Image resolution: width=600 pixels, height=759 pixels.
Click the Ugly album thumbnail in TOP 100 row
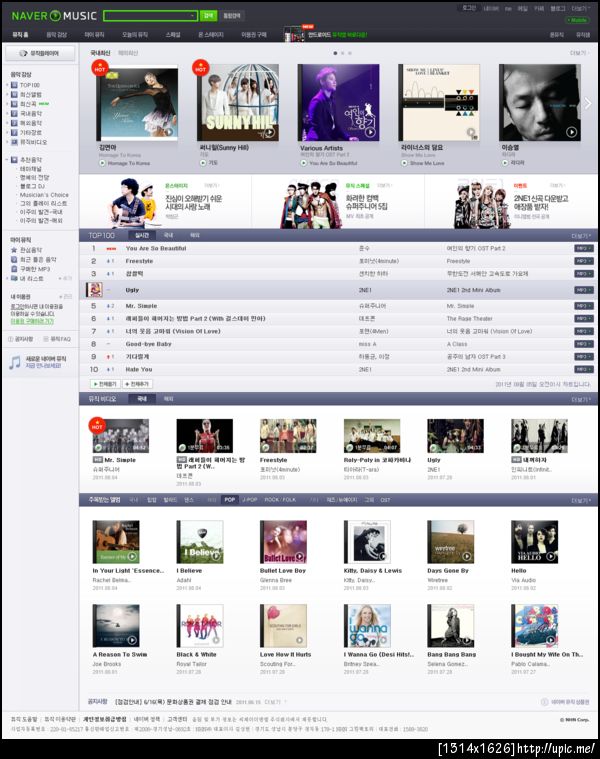coord(94,289)
